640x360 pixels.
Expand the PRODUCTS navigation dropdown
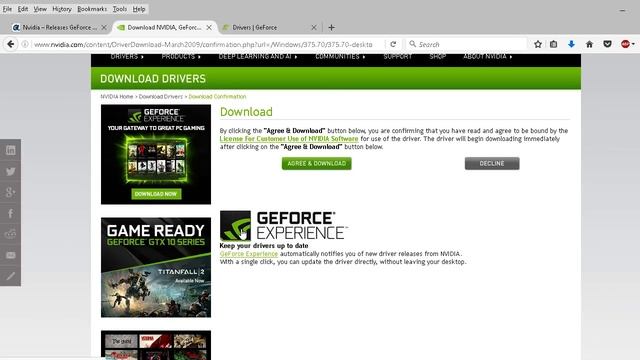(181, 57)
